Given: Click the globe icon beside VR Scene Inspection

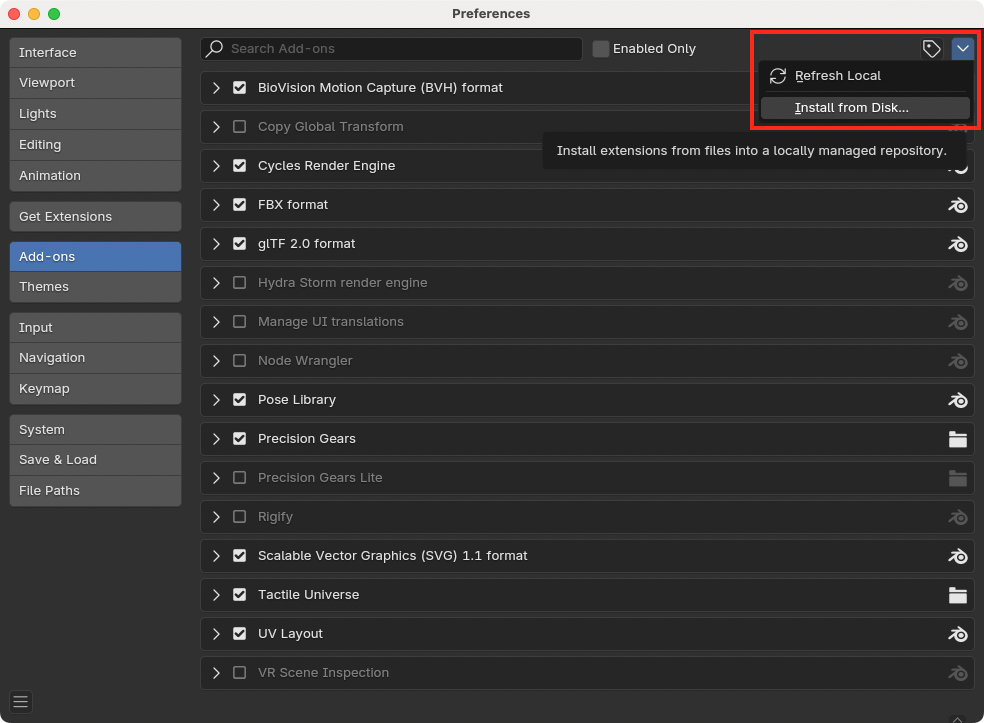Looking at the screenshot, I should [958, 673].
